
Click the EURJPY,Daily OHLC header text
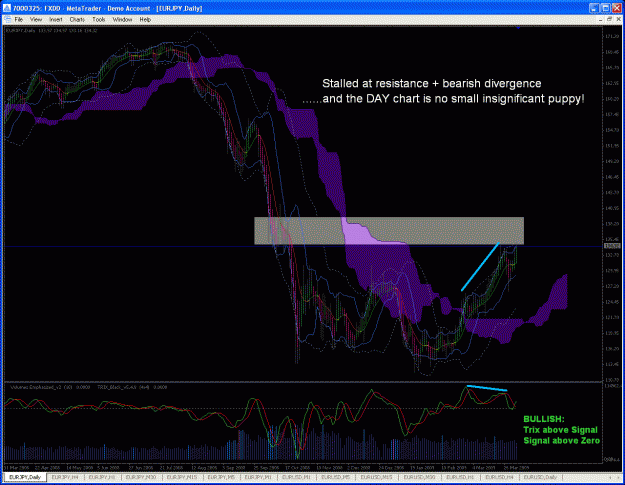tap(51, 30)
